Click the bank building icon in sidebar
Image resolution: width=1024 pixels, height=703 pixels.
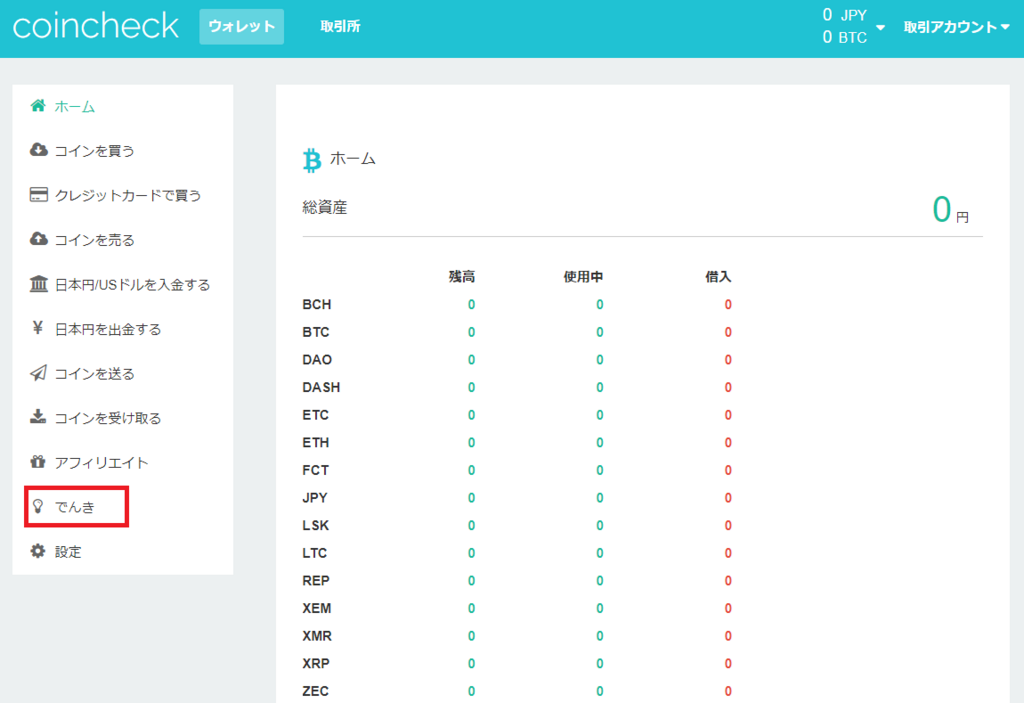click(x=39, y=284)
